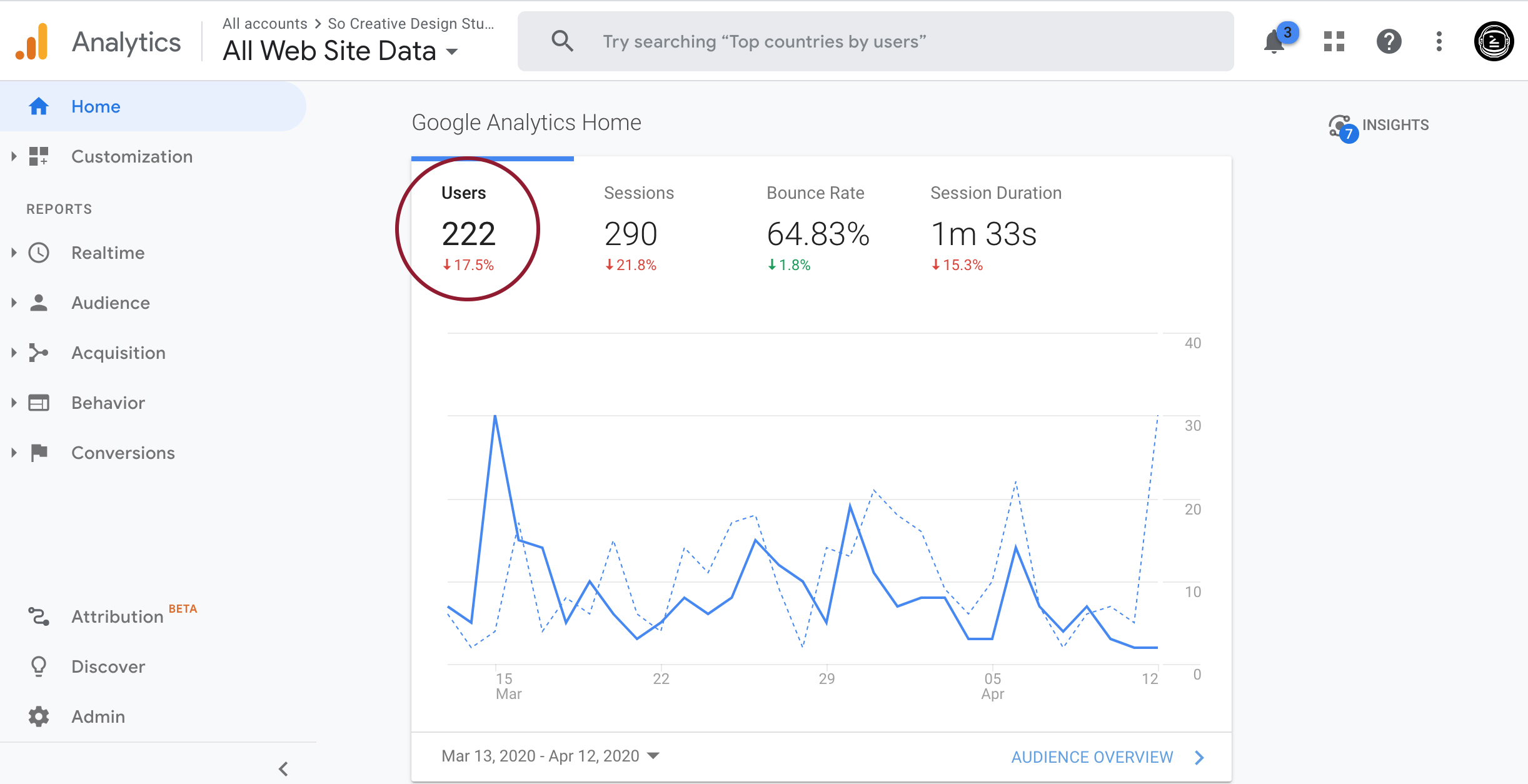Click the Attribution path icon
This screenshot has width=1528, height=784.
[x=39, y=616]
